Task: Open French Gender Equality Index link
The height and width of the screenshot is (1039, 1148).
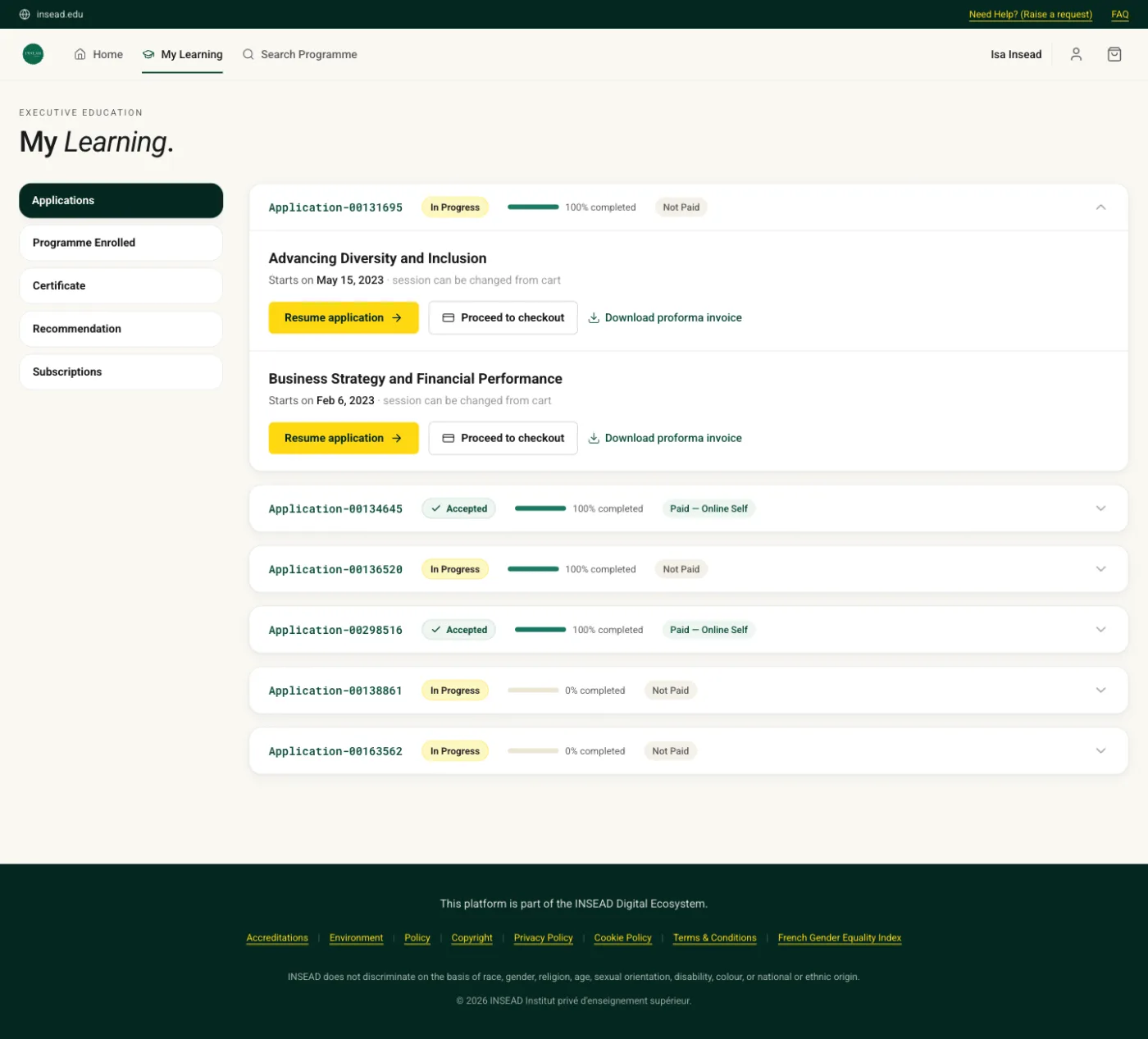Action: (840, 938)
